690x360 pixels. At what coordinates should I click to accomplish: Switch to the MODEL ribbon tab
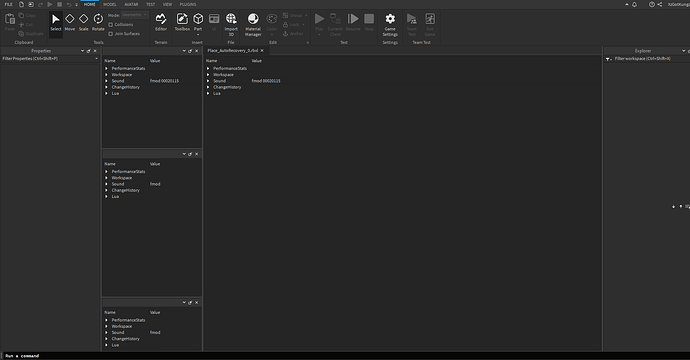click(110, 4)
